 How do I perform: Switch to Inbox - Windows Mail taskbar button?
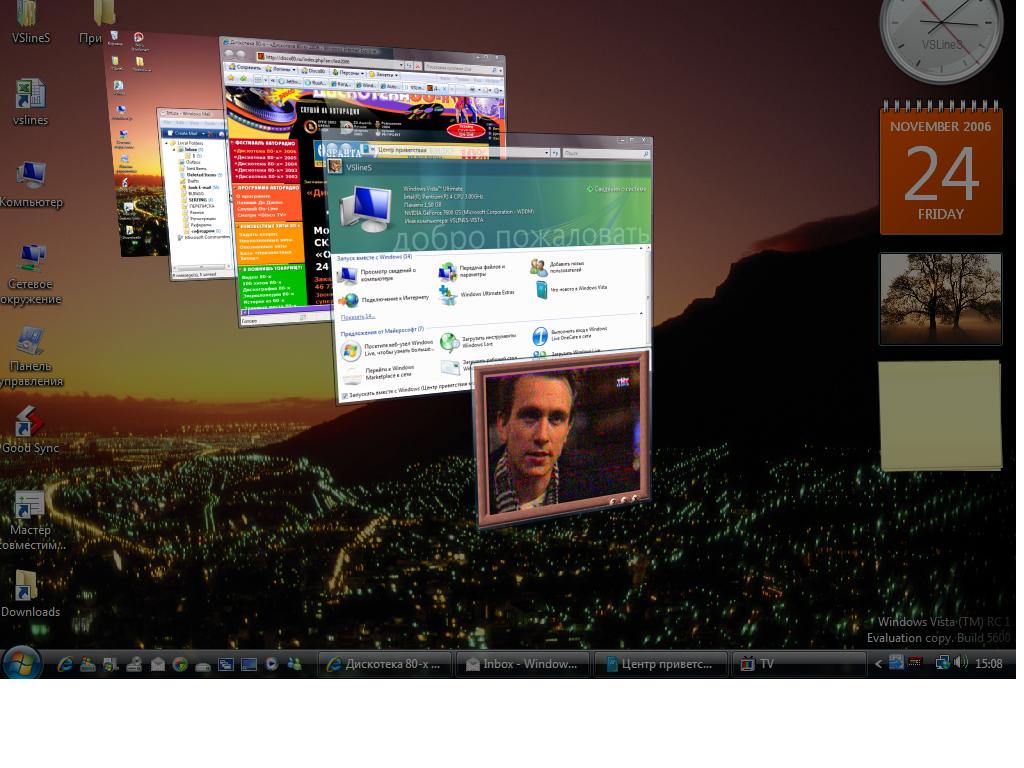[522, 664]
